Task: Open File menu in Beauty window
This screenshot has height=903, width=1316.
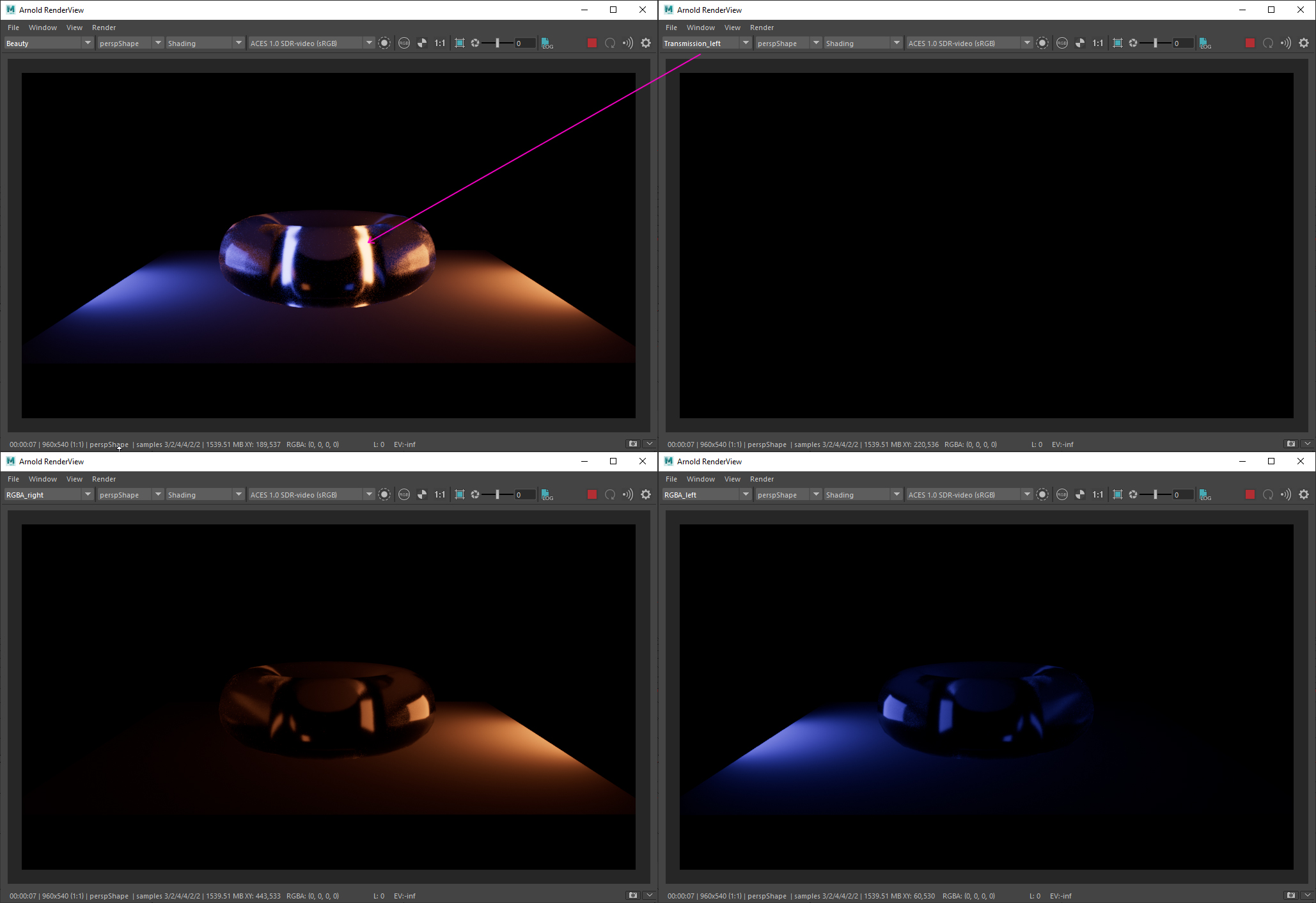Action: coord(13,27)
